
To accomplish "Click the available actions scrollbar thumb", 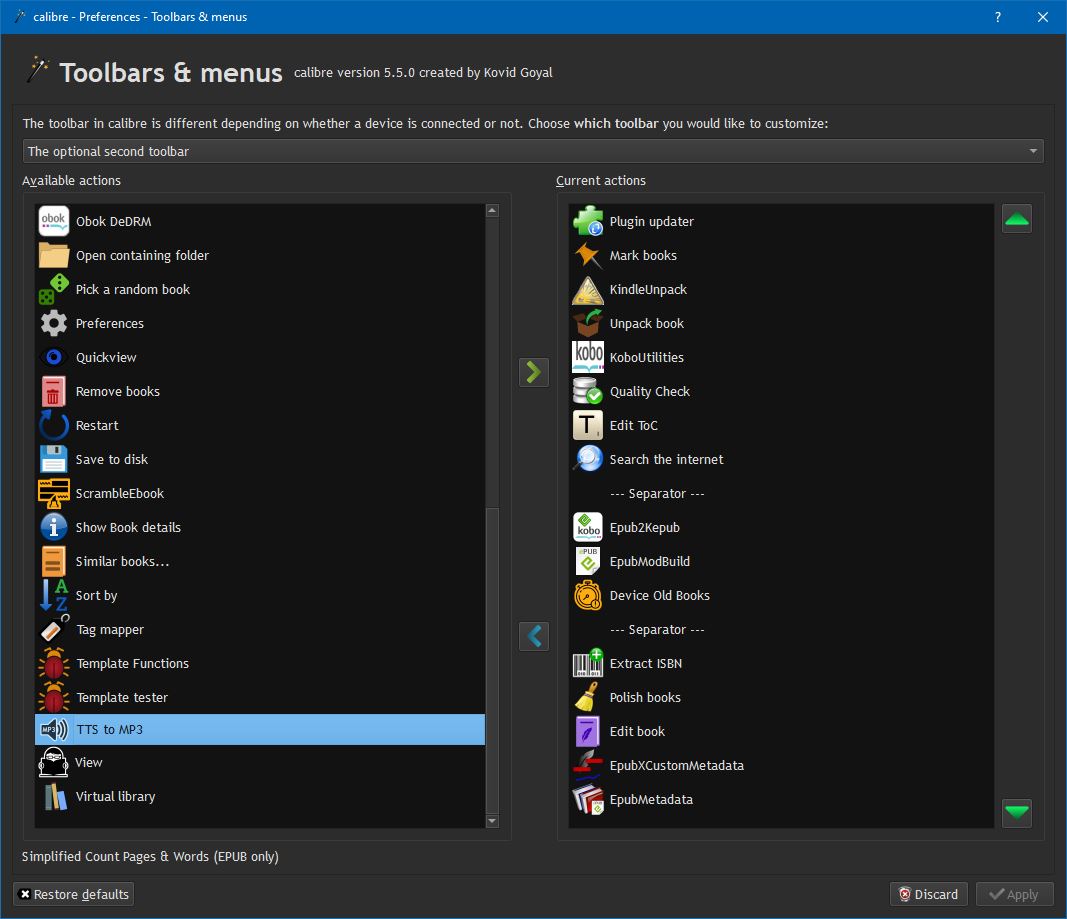I will coord(493,659).
